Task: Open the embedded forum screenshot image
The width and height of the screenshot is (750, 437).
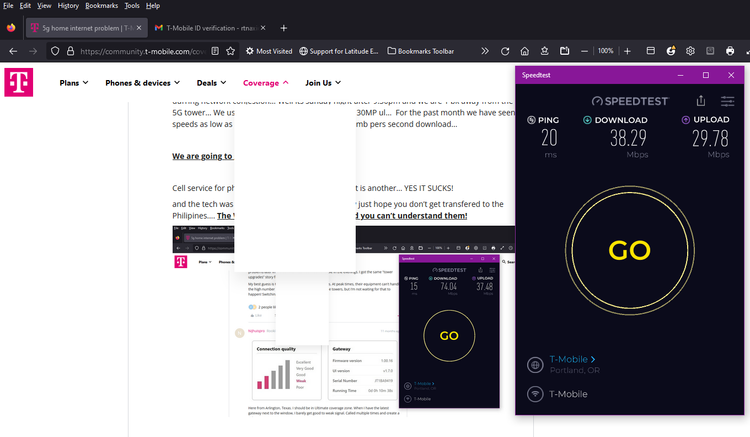Action: (343, 320)
